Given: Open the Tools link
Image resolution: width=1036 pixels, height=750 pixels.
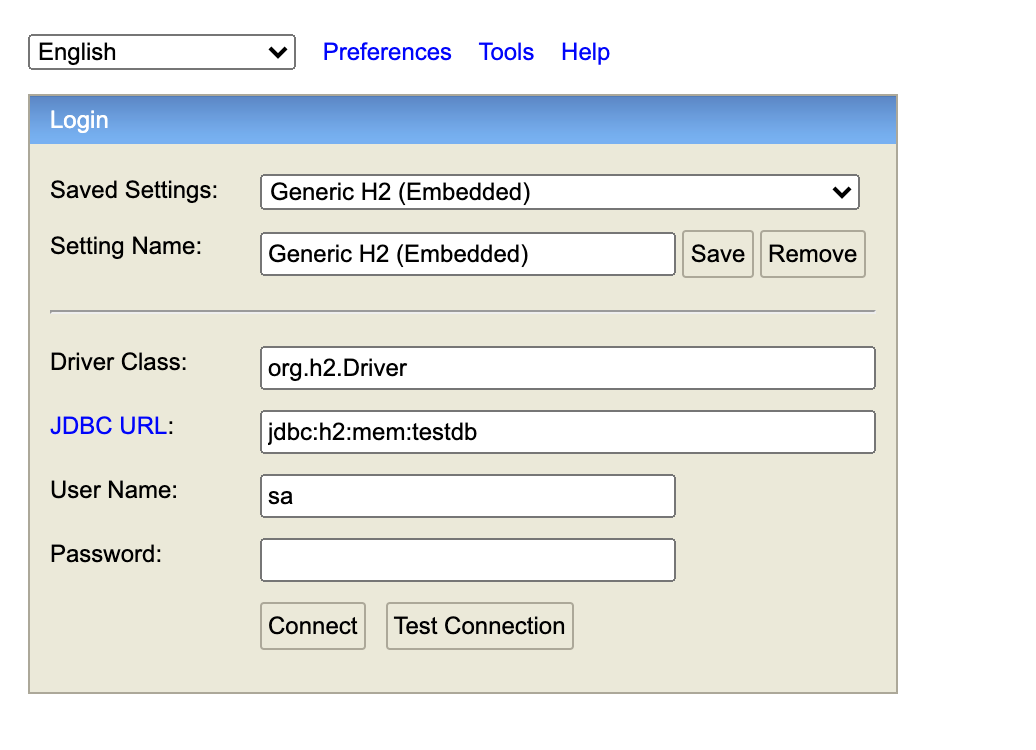Looking at the screenshot, I should pyautogui.click(x=506, y=52).
